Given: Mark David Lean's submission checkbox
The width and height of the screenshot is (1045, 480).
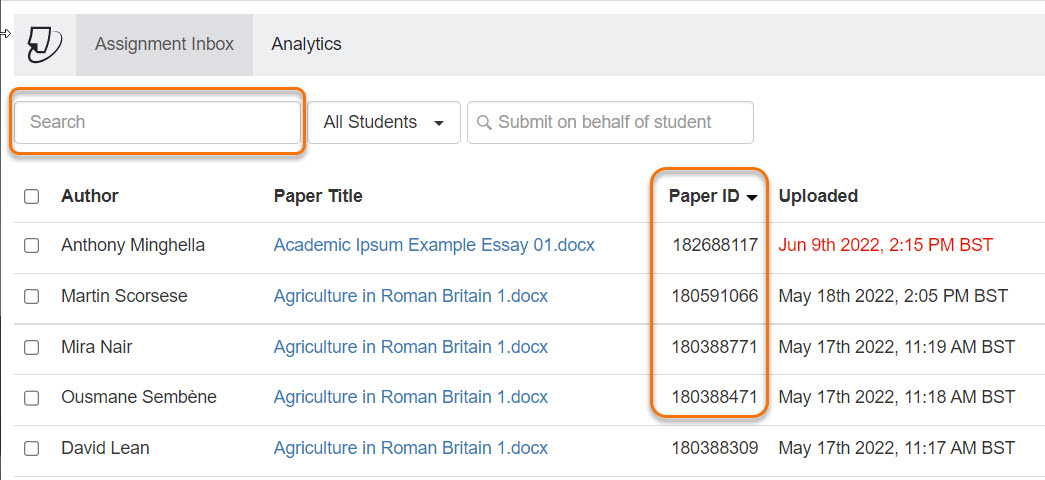Looking at the screenshot, I should pyautogui.click(x=32, y=449).
